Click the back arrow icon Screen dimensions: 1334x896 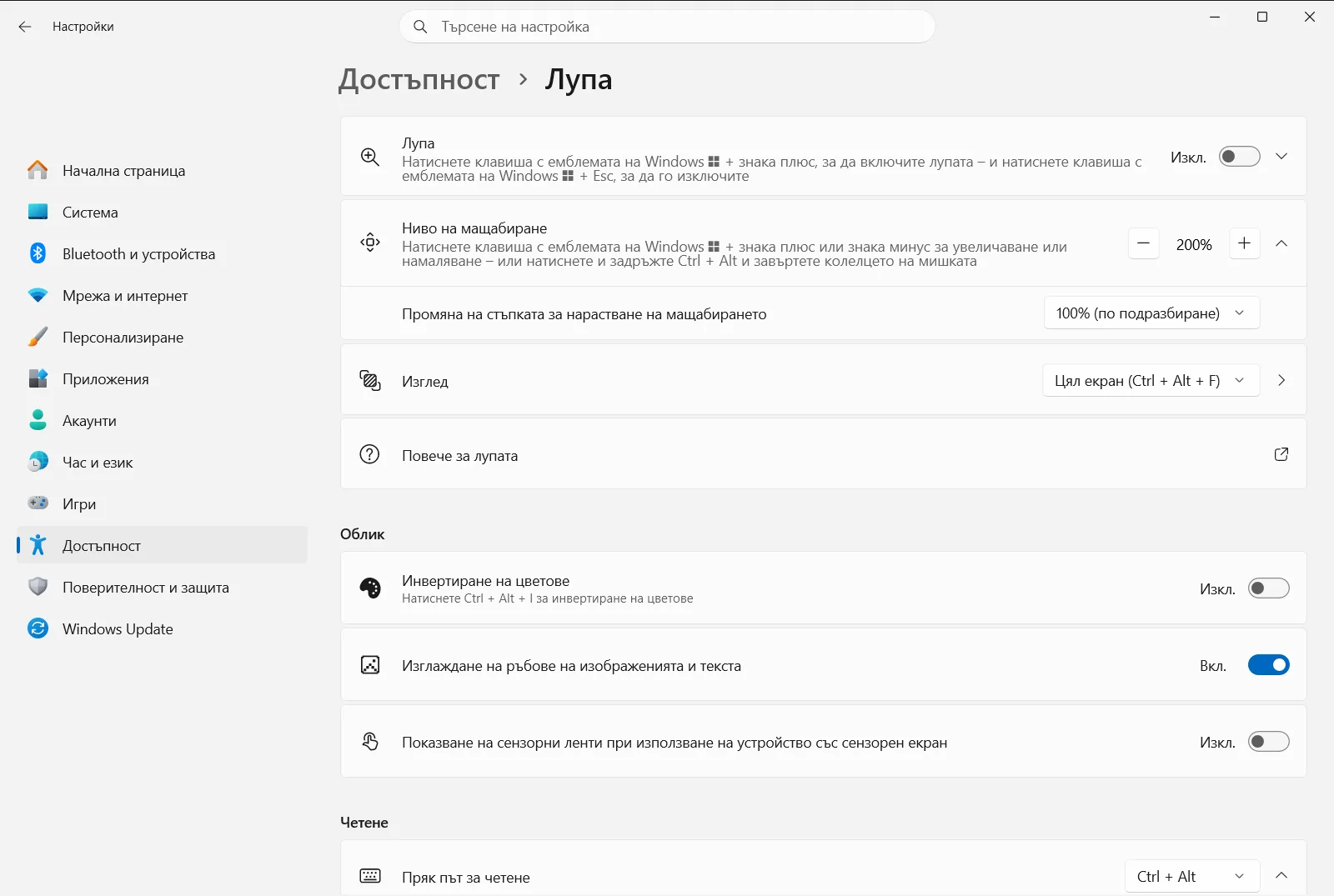pyautogui.click(x=25, y=27)
